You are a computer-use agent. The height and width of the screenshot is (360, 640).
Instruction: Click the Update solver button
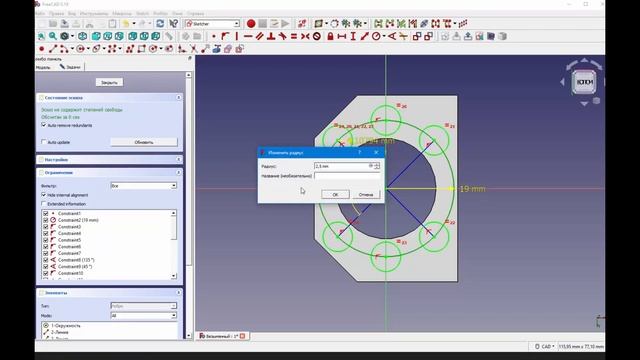tap(144, 142)
